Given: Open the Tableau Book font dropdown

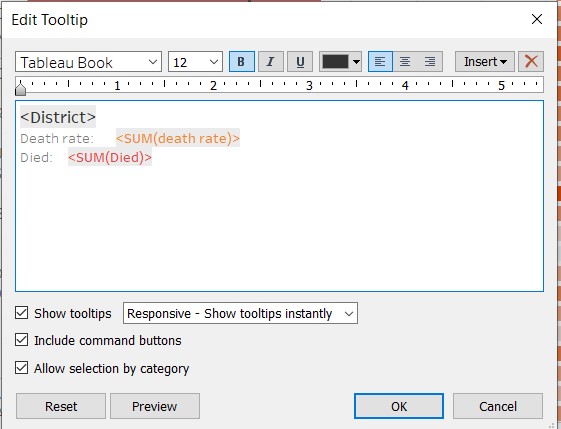Looking at the screenshot, I should click(x=88, y=62).
